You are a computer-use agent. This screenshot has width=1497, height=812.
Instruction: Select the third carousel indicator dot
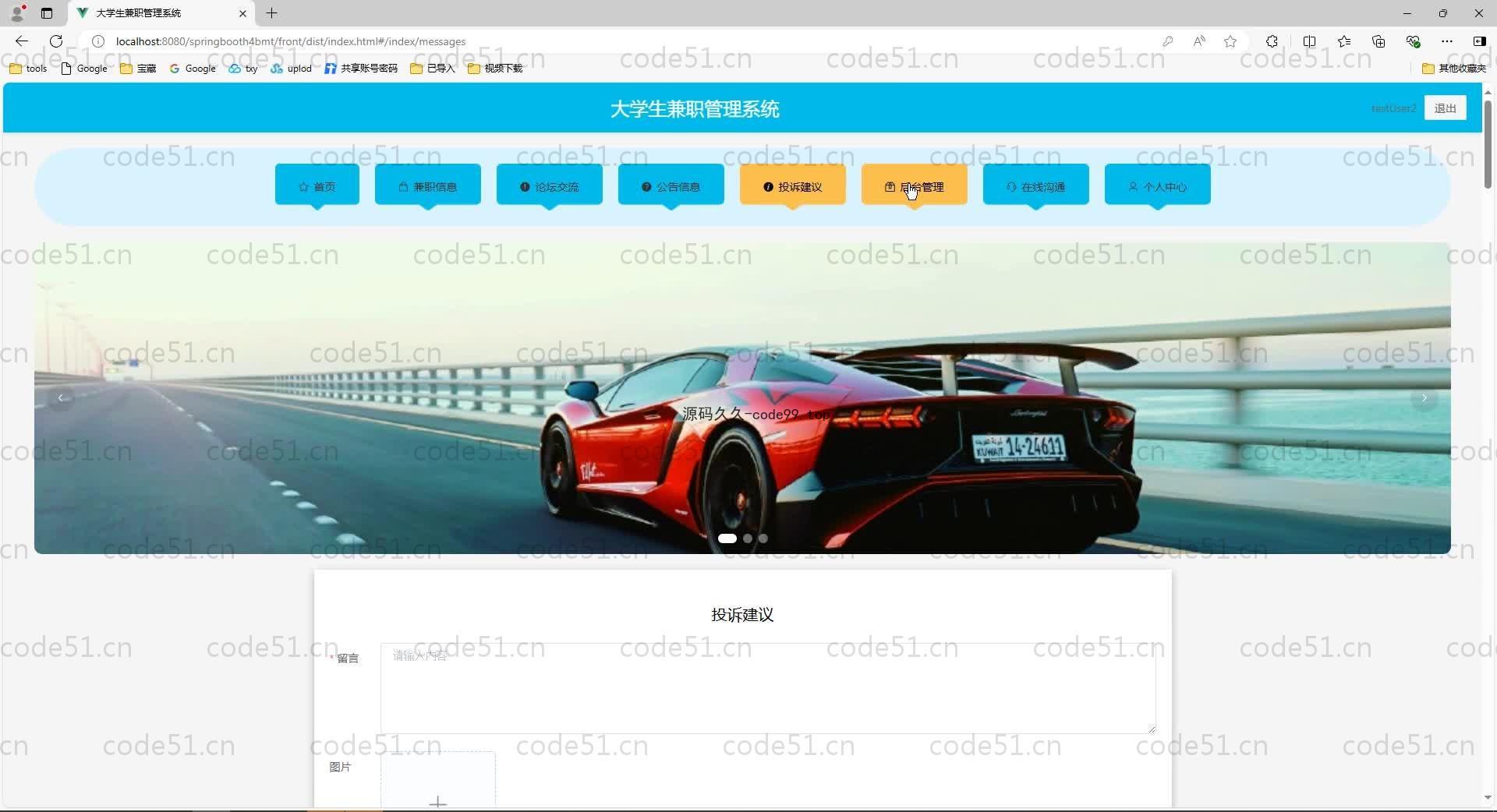763,538
